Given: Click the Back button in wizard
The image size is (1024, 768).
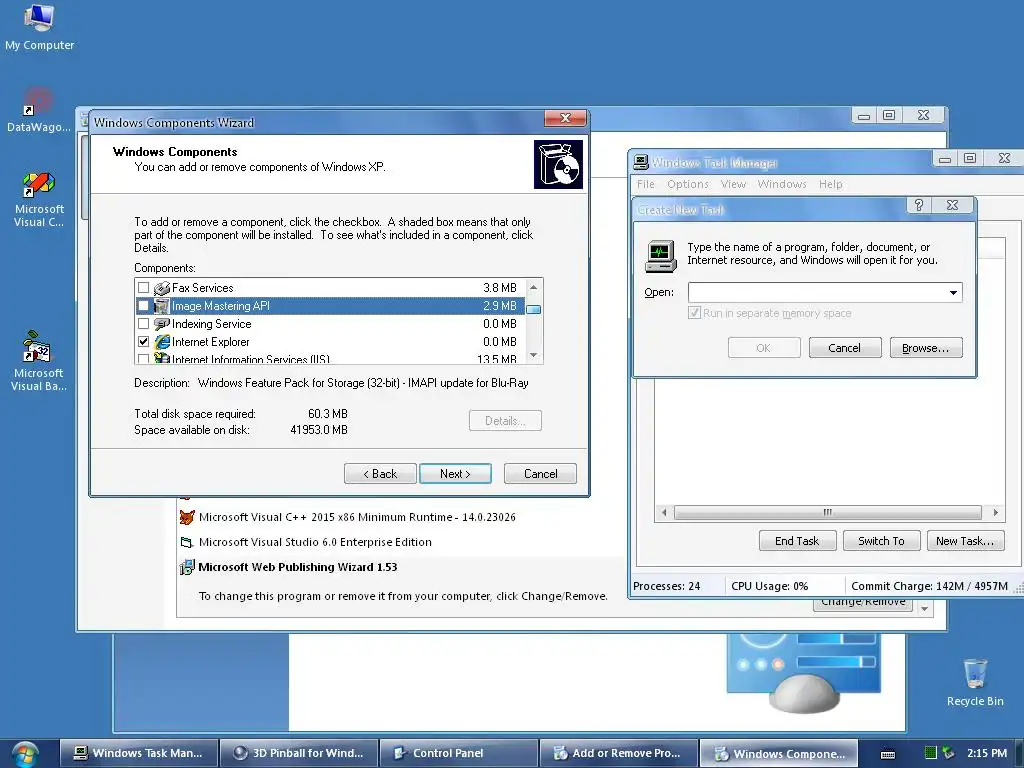Looking at the screenshot, I should 380,473.
